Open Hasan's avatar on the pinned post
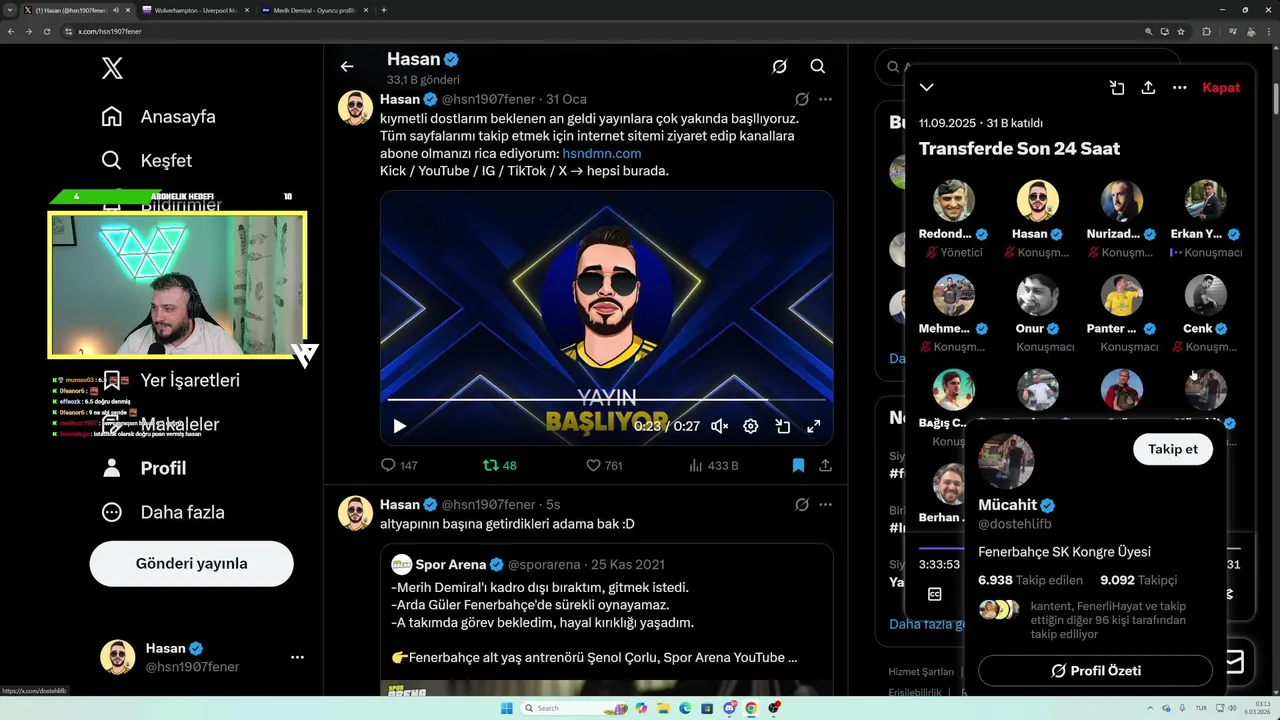Screen dimensions: 1280x720 (x=355, y=107)
